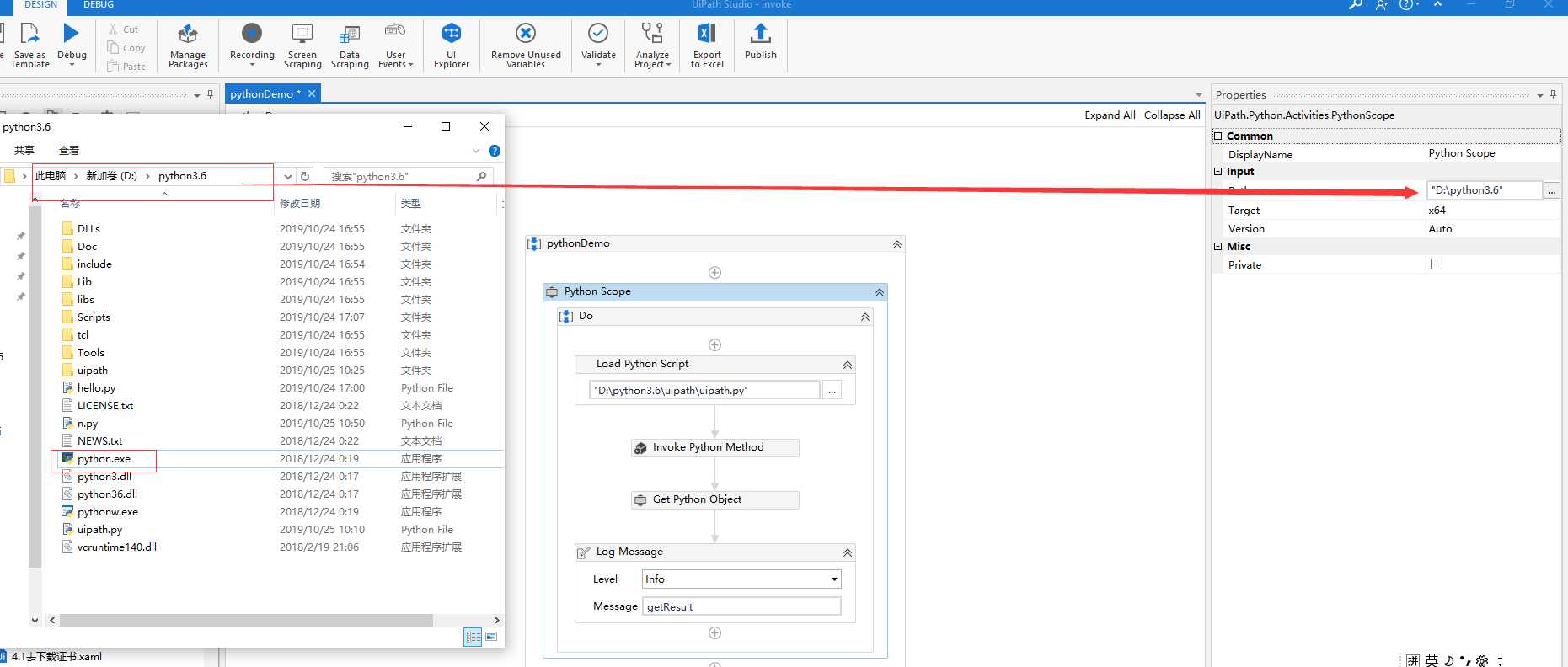The height and width of the screenshot is (667, 1568).
Task: Select python.exe in the file list
Action: [x=104, y=459]
